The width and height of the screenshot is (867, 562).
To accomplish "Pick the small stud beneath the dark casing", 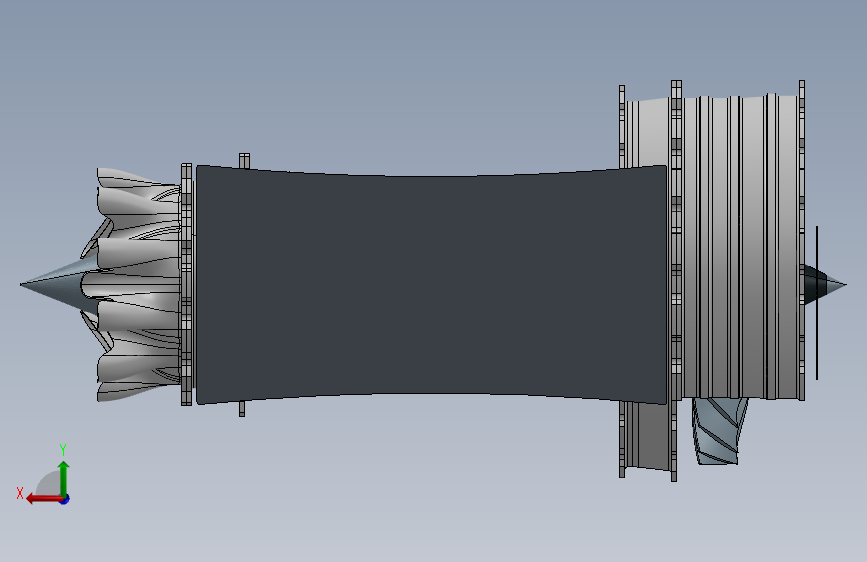I will coord(242,409).
